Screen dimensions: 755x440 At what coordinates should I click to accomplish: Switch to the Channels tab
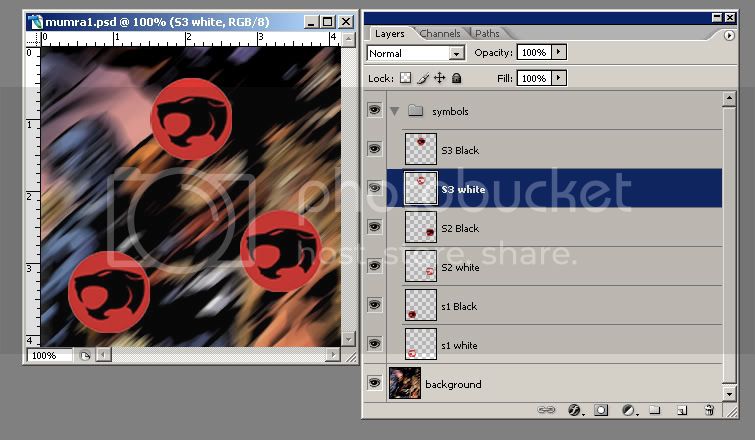(440, 34)
